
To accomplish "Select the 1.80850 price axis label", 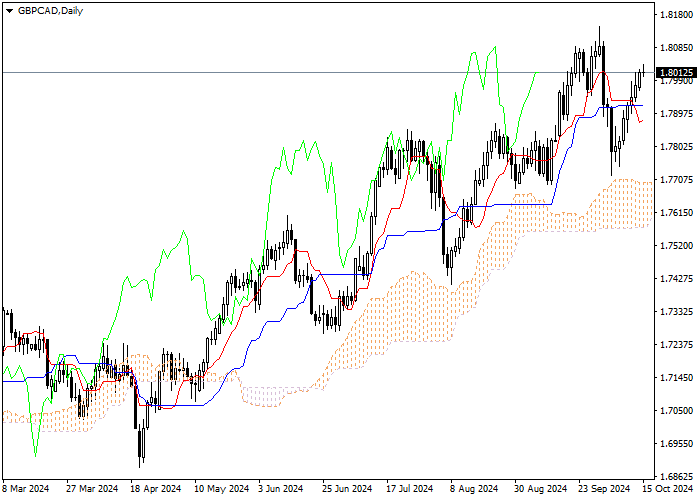I will [677, 48].
